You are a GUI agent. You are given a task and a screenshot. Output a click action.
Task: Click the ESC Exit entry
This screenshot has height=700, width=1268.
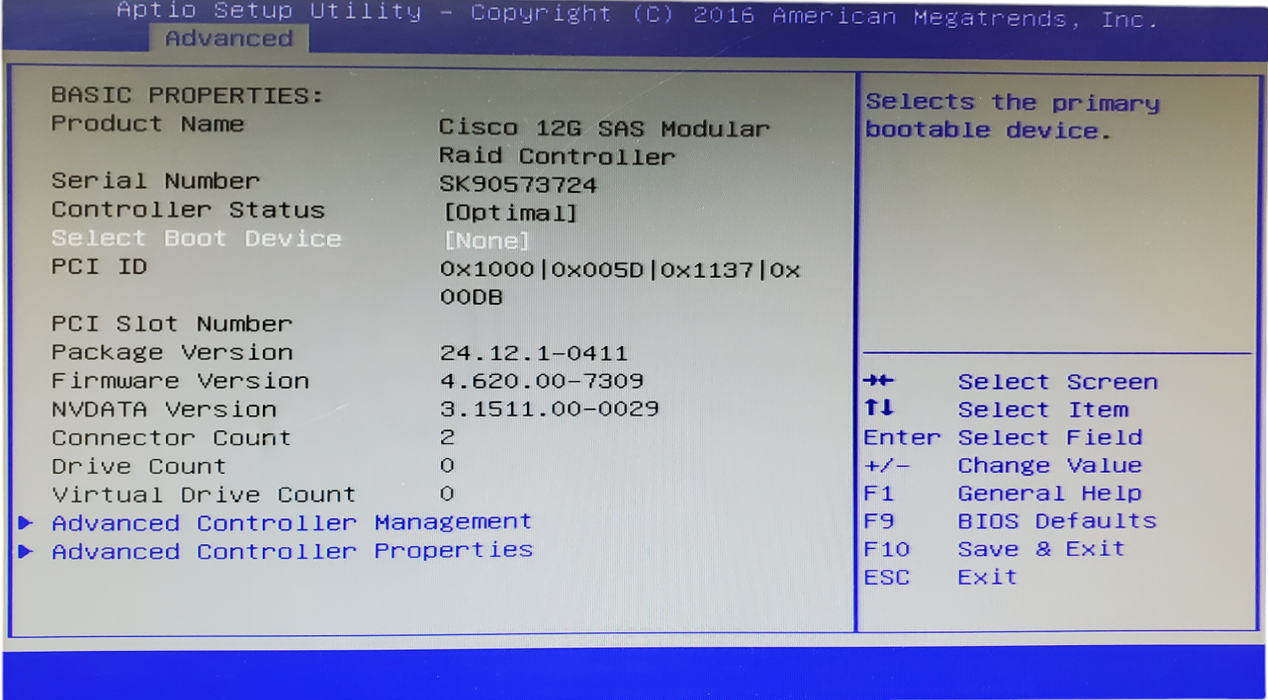940,577
